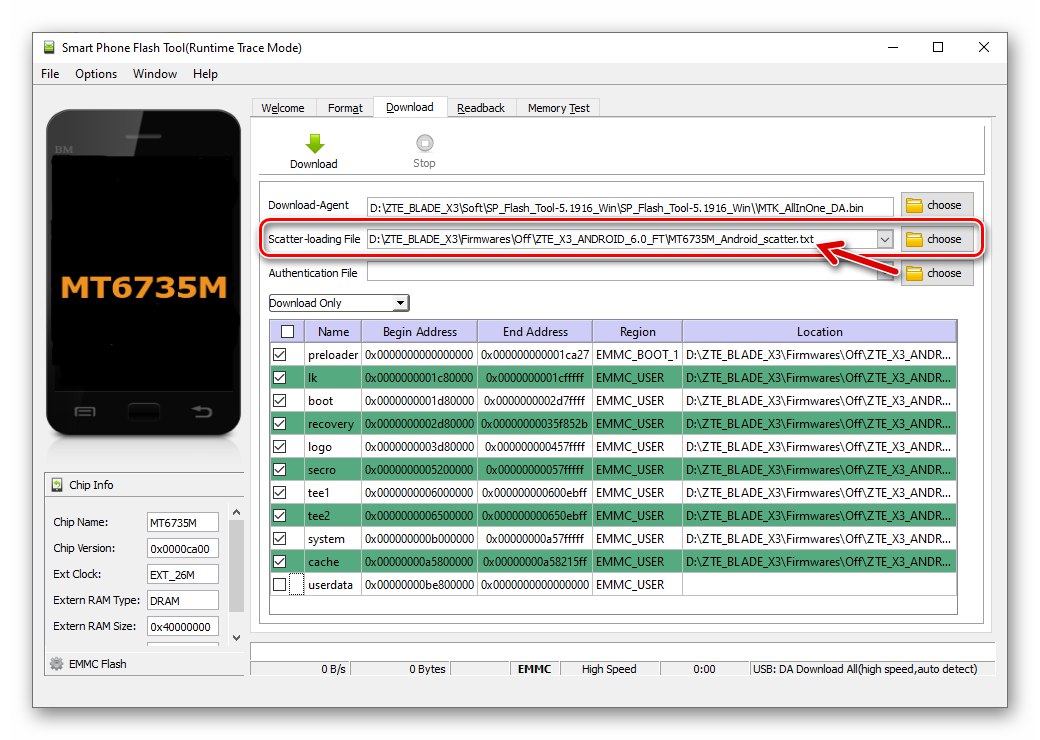This screenshot has width=1040, height=740.
Task: Check the userdata partition checkbox
Action: [280, 584]
